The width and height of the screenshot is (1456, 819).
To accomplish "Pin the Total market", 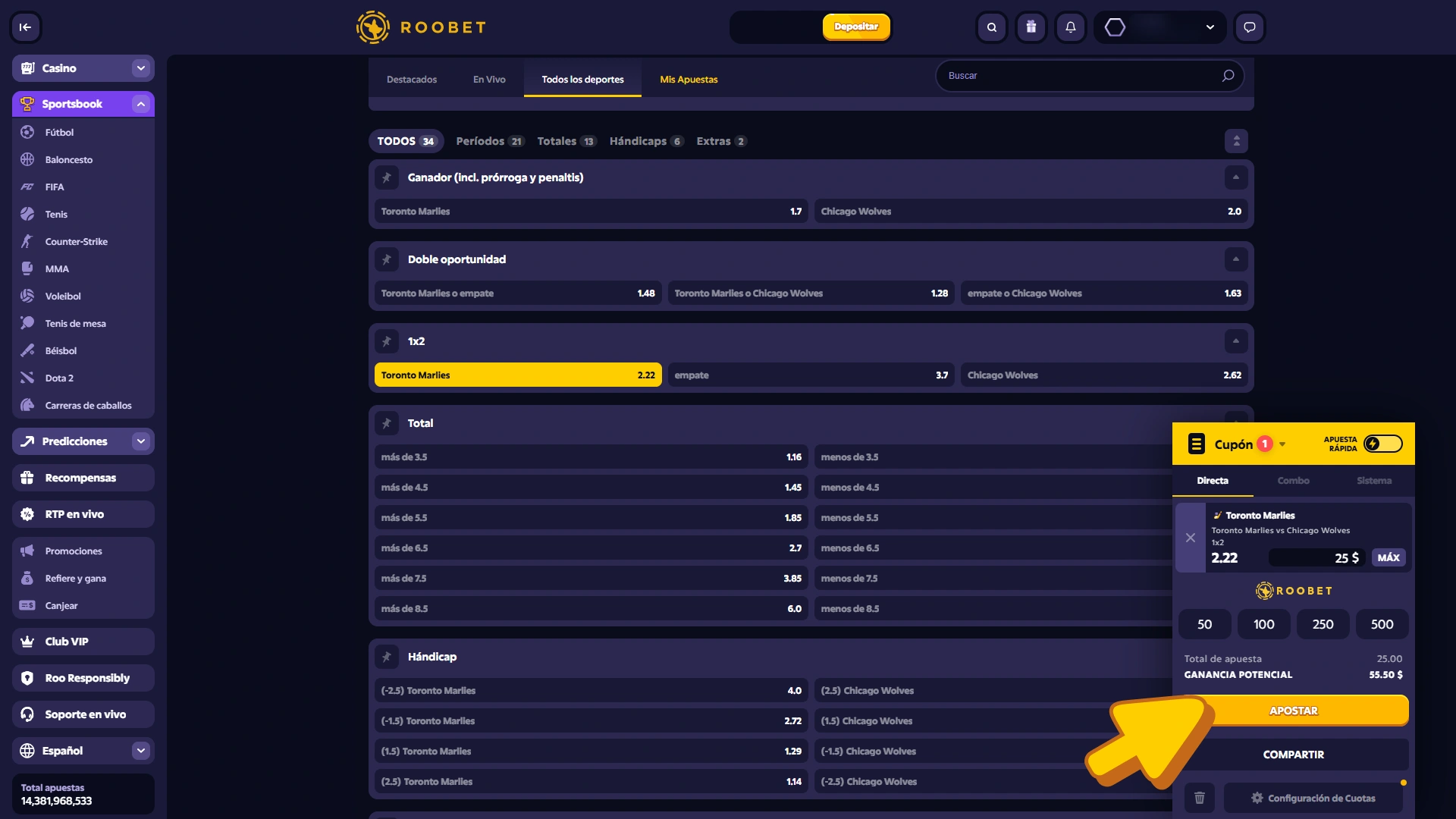I will tap(387, 423).
